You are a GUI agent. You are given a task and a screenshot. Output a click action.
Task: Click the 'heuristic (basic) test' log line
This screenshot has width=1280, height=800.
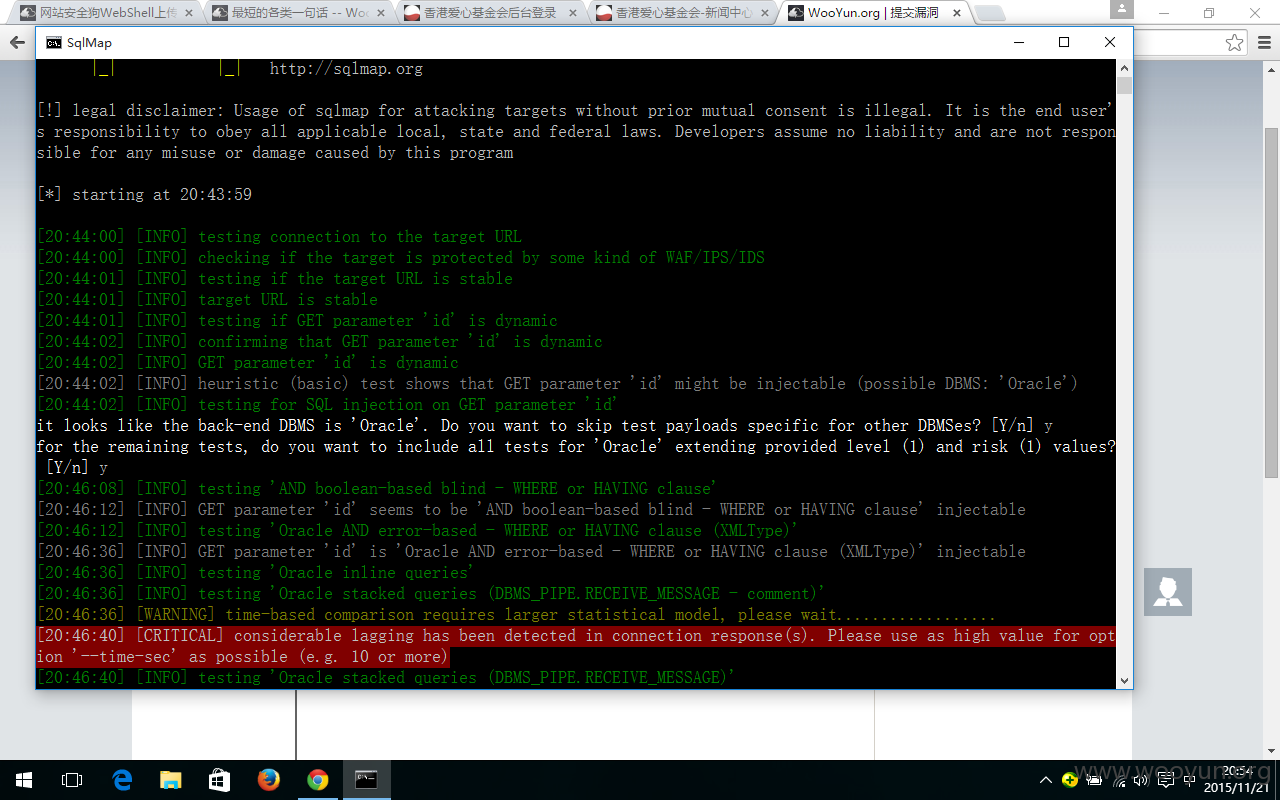[557, 384]
